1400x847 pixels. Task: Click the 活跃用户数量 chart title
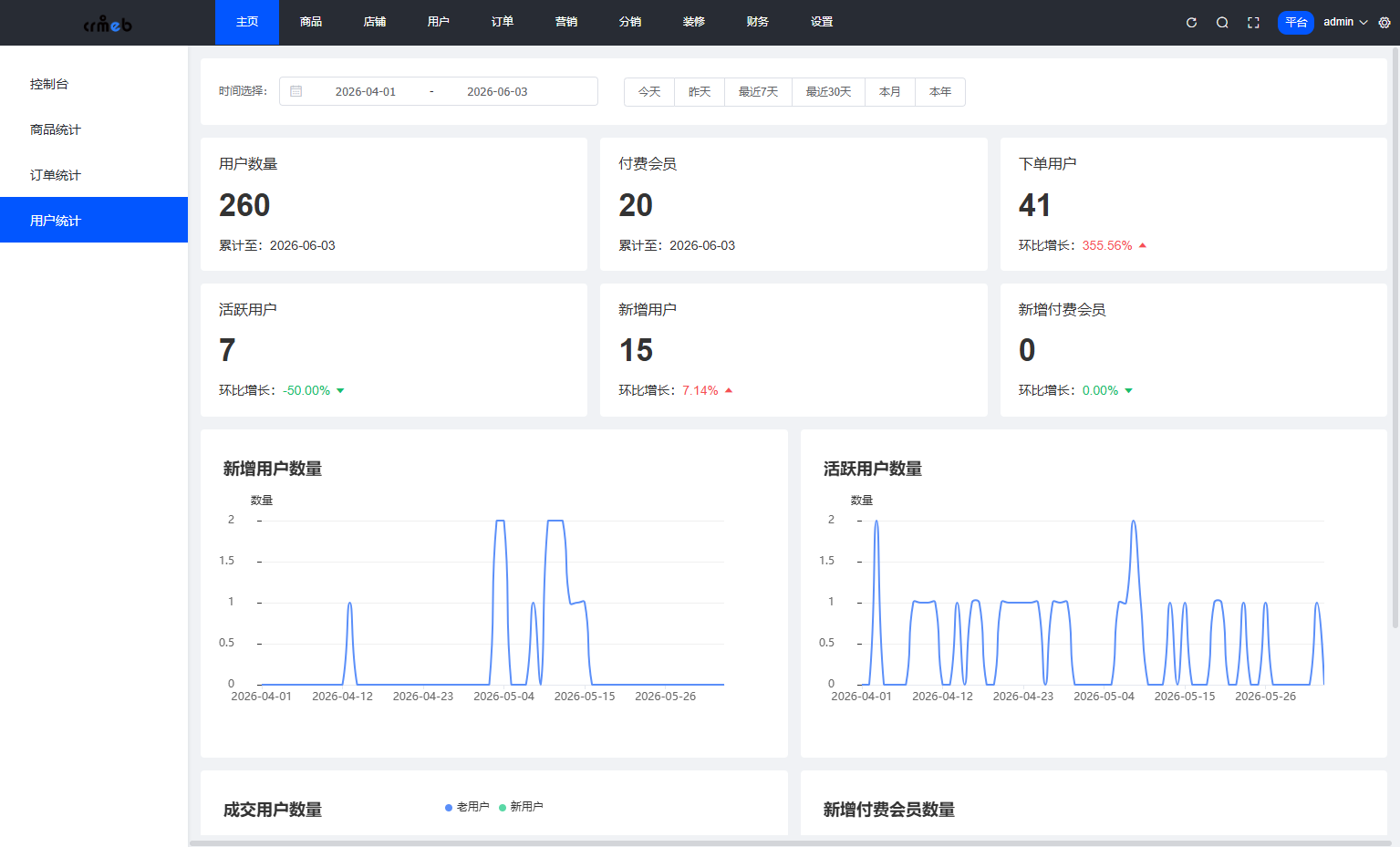click(873, 469)
